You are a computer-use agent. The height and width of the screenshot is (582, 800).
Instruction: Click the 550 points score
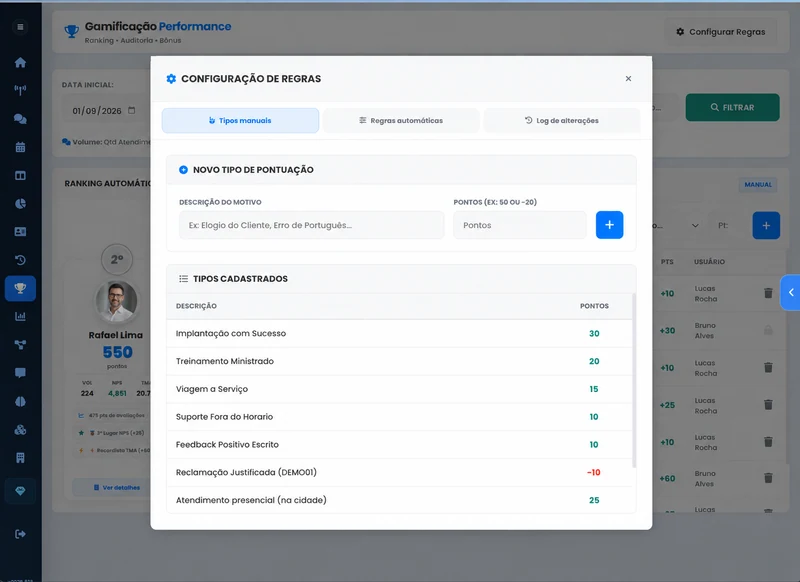coord(117,352)
